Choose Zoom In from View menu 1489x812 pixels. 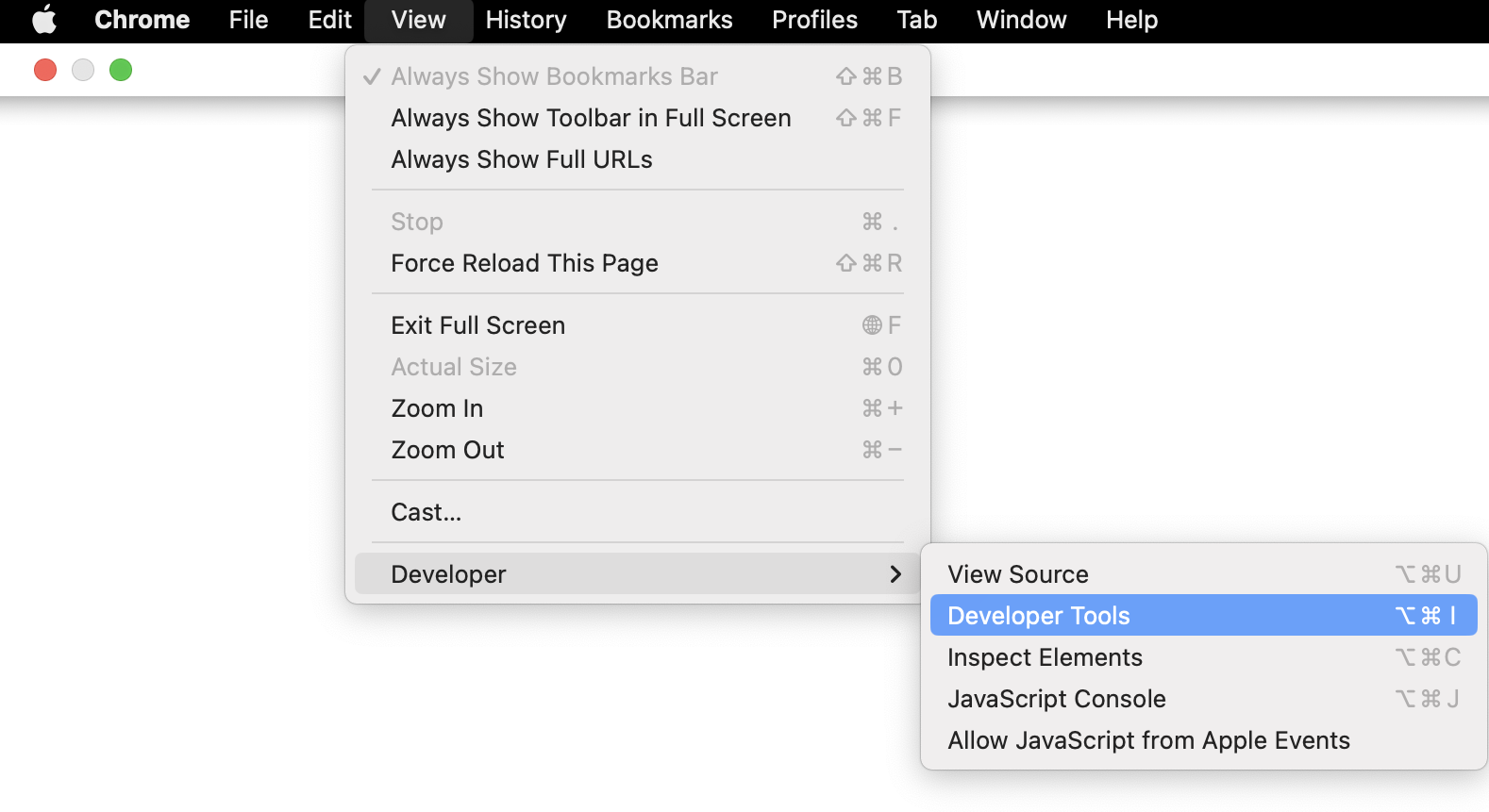pyautogui.click(x=637, y=408)
